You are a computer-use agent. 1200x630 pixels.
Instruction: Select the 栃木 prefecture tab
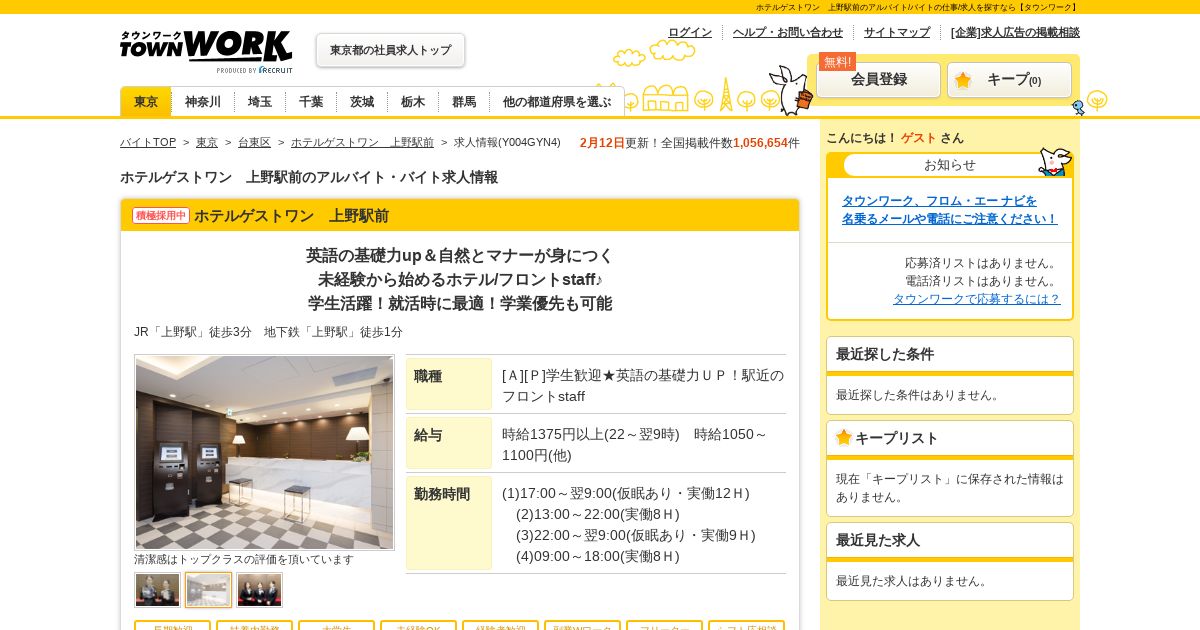coord(413,102)
